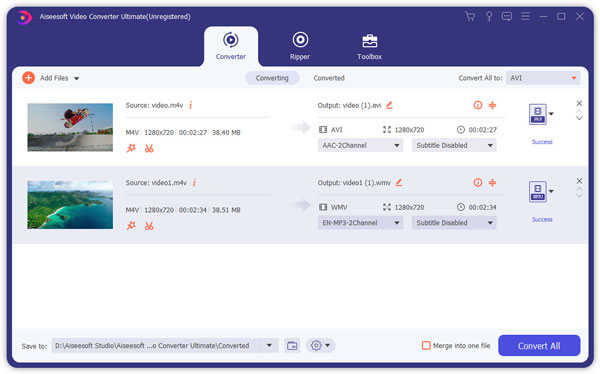The width and height of the screenshot is (600, 374).
Task: Open the Convert All to AVI dropdown
Action: [x=543, y=78]
